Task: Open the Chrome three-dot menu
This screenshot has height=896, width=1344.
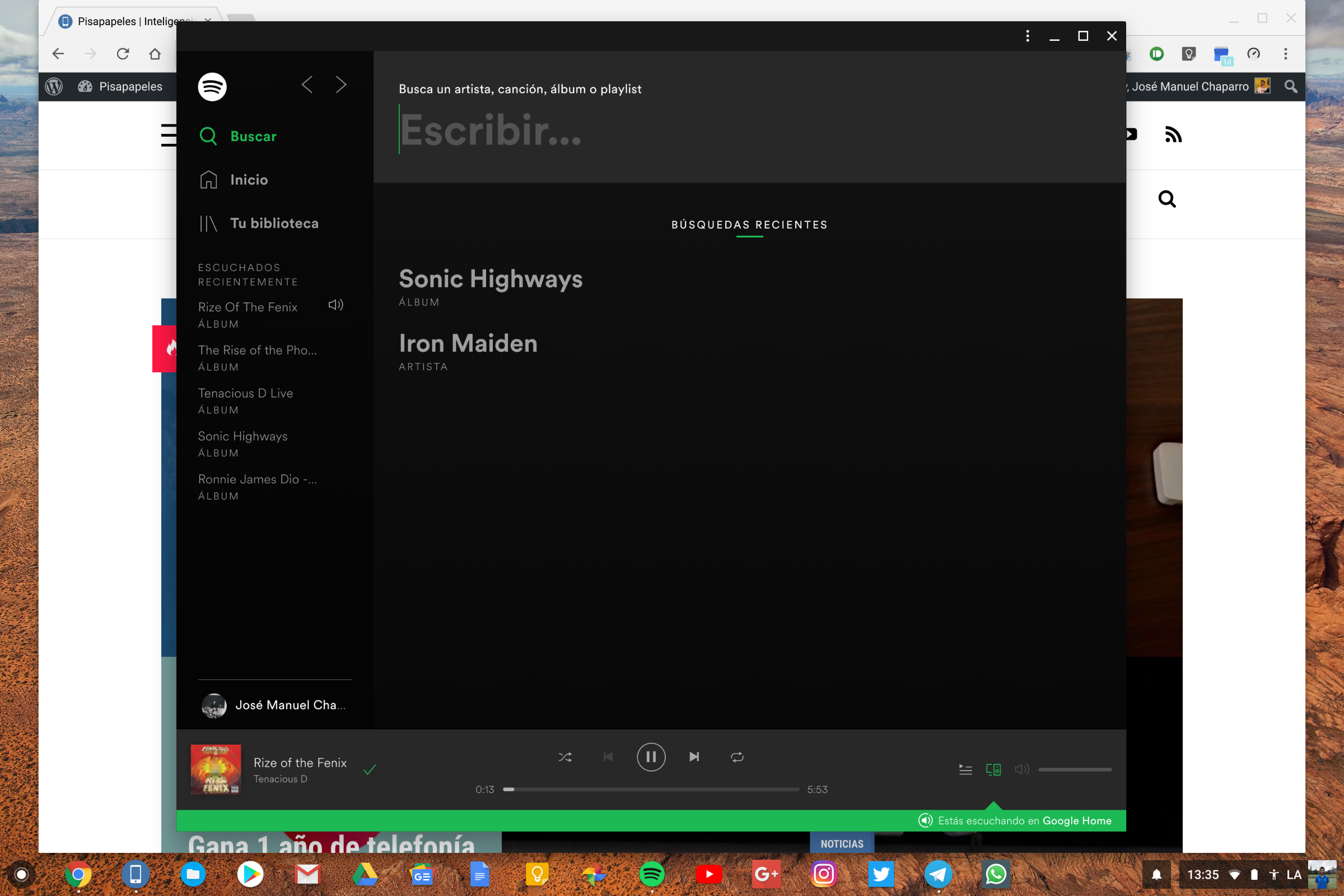Action: pos(1286,54)
